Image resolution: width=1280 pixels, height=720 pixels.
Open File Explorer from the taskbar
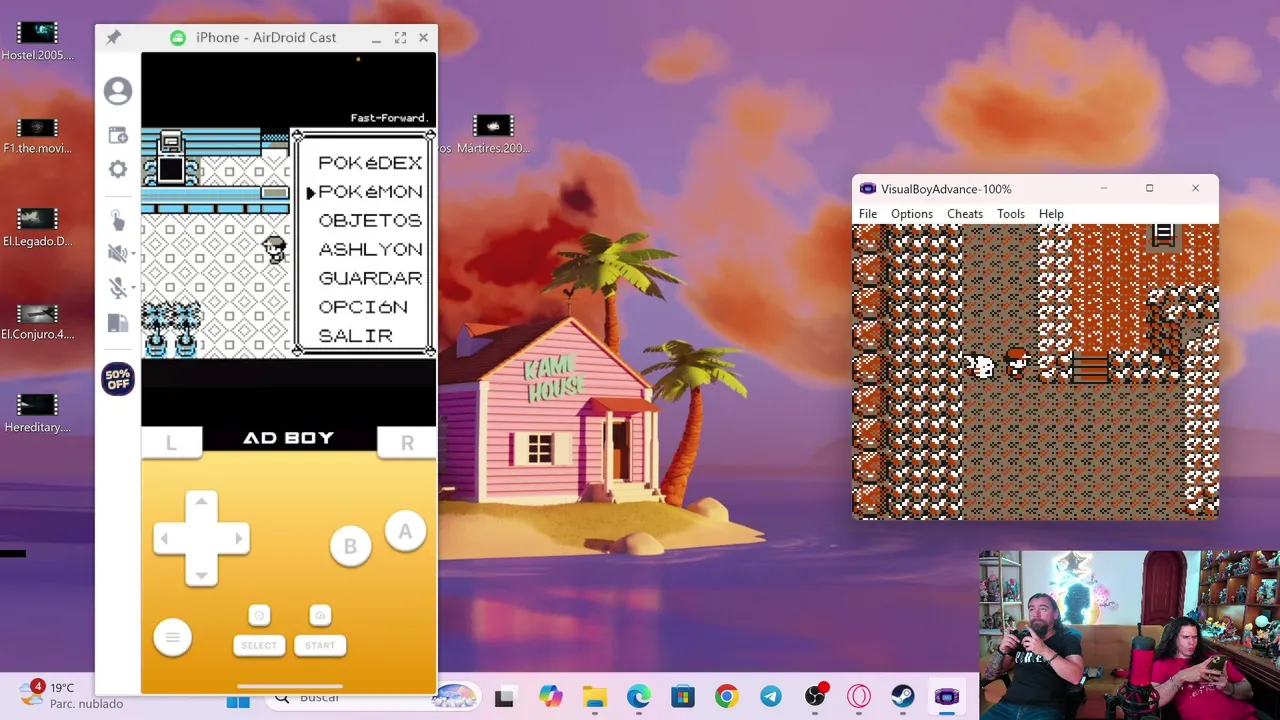(595, 698)
